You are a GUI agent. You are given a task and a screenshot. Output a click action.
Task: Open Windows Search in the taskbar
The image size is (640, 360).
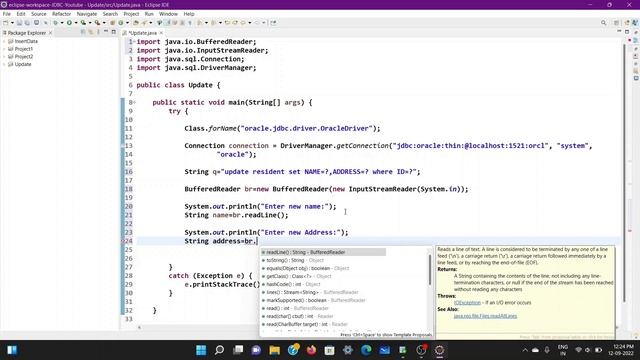point(220,350)
